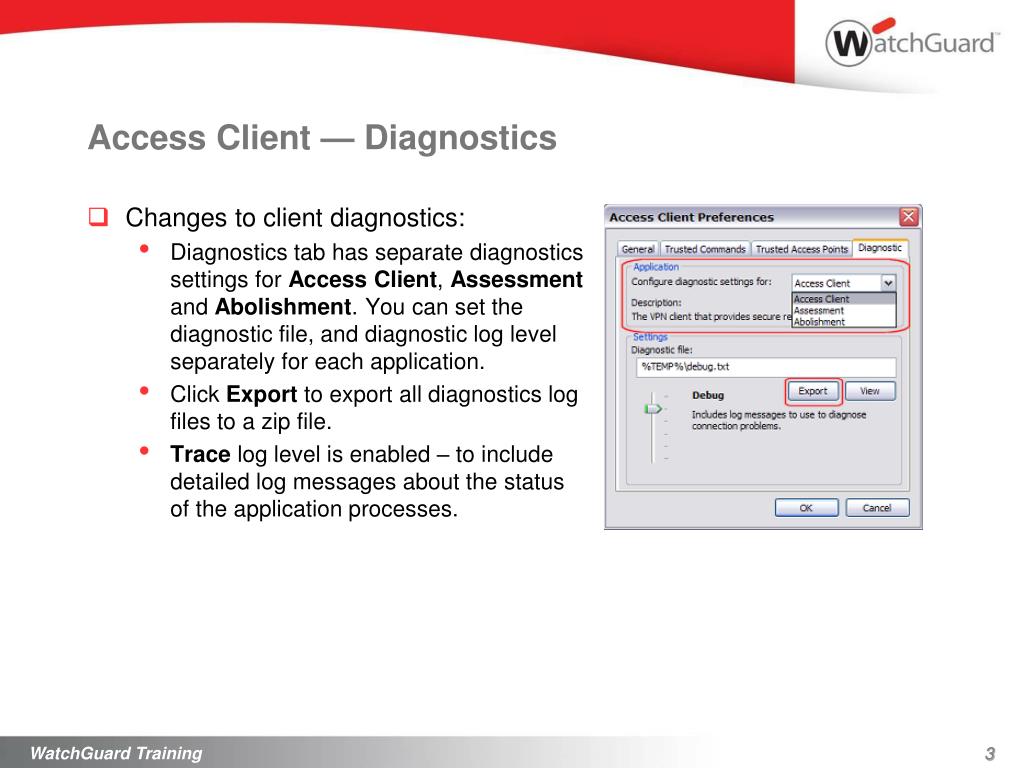Viewport: 1024px width, 768px height.
Task: Cancel the Access Client Preferences dialog
Action: pyautogui.click(x=877, y=507)
